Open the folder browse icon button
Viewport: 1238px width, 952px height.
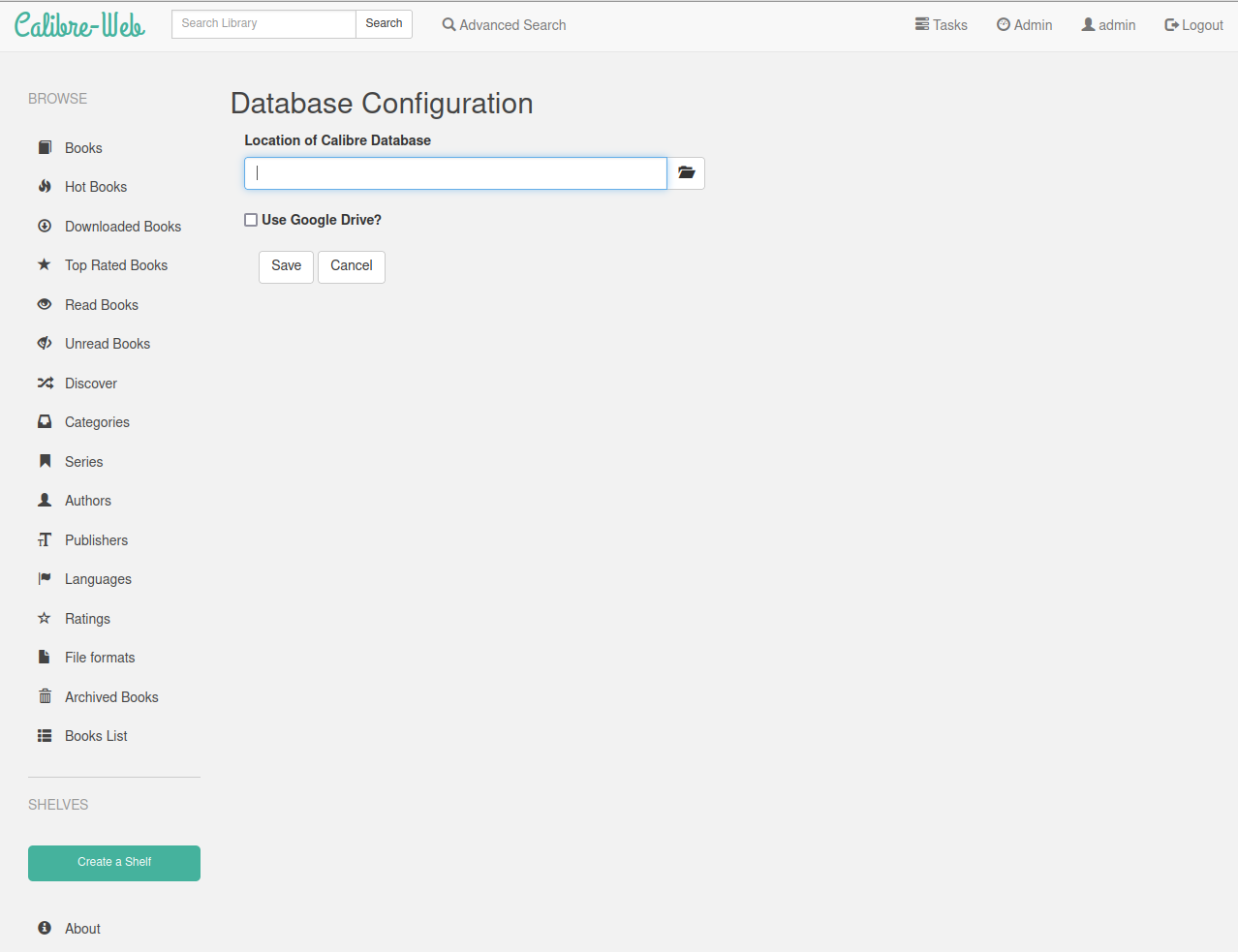coord(686,173)
